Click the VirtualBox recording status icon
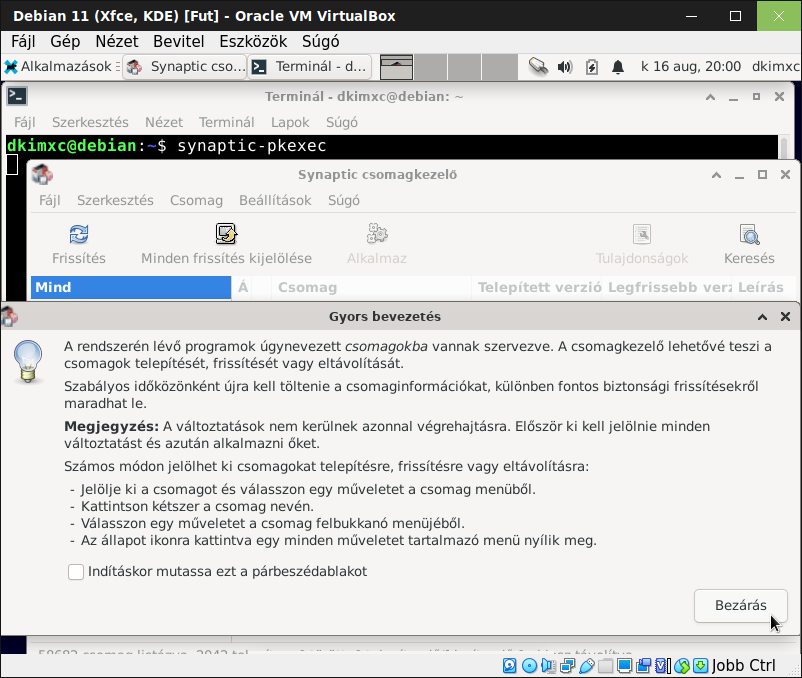This screenshot has width=802, height=678. pyautogui.click(x=644, y=665)
